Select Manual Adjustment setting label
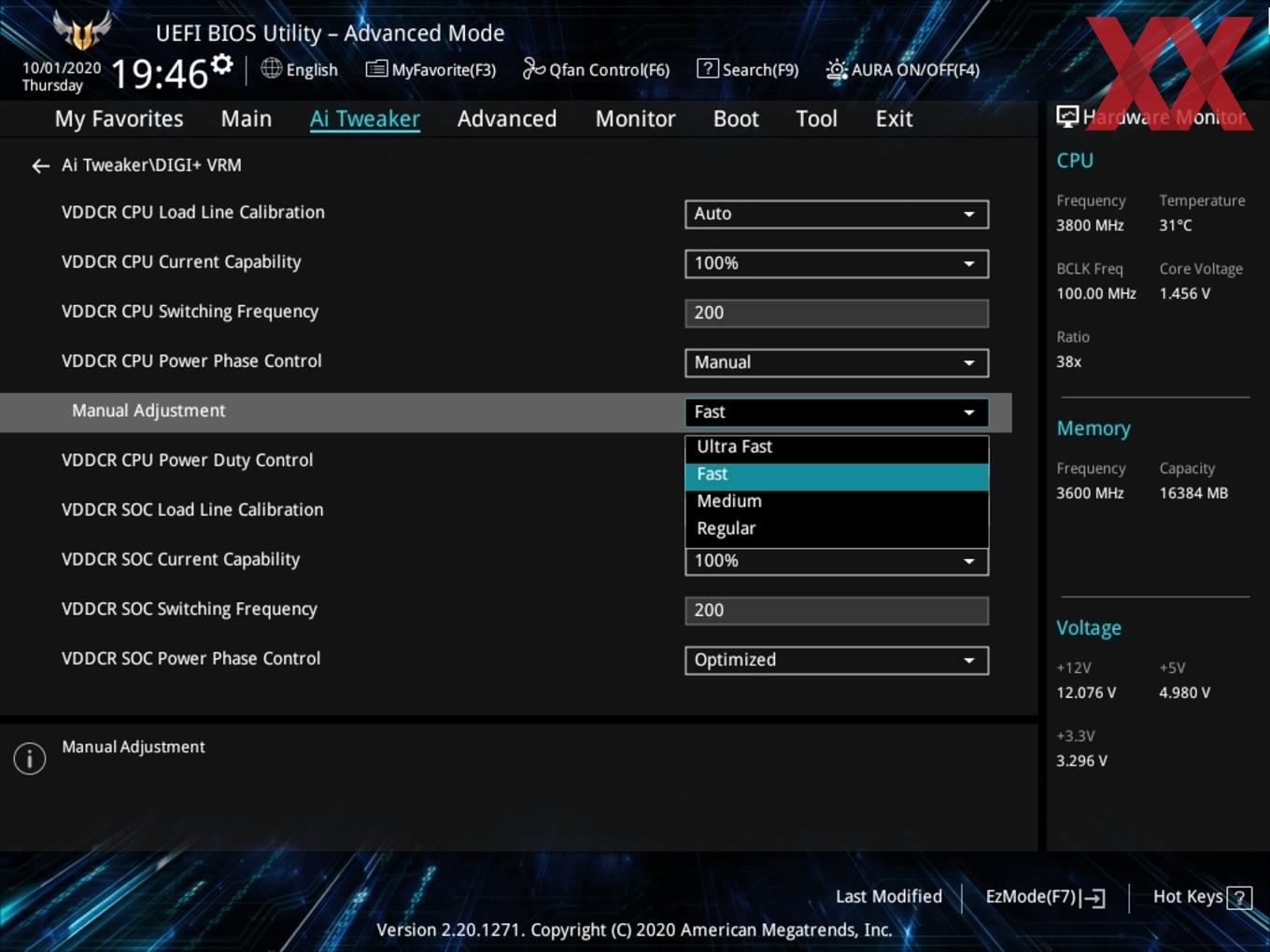This screenshot has width=1270, height=952. (x=148, y=411)
